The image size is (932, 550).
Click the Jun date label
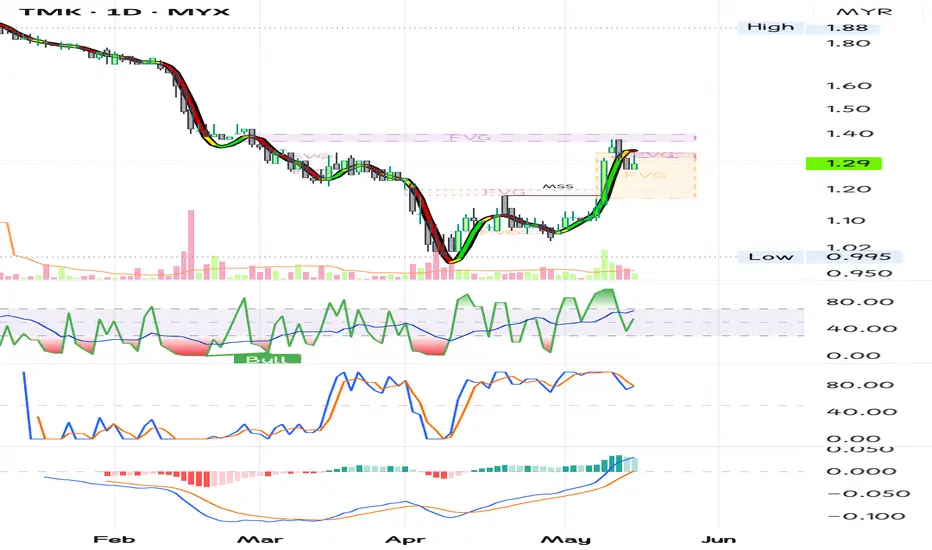[x=718, y=539]
